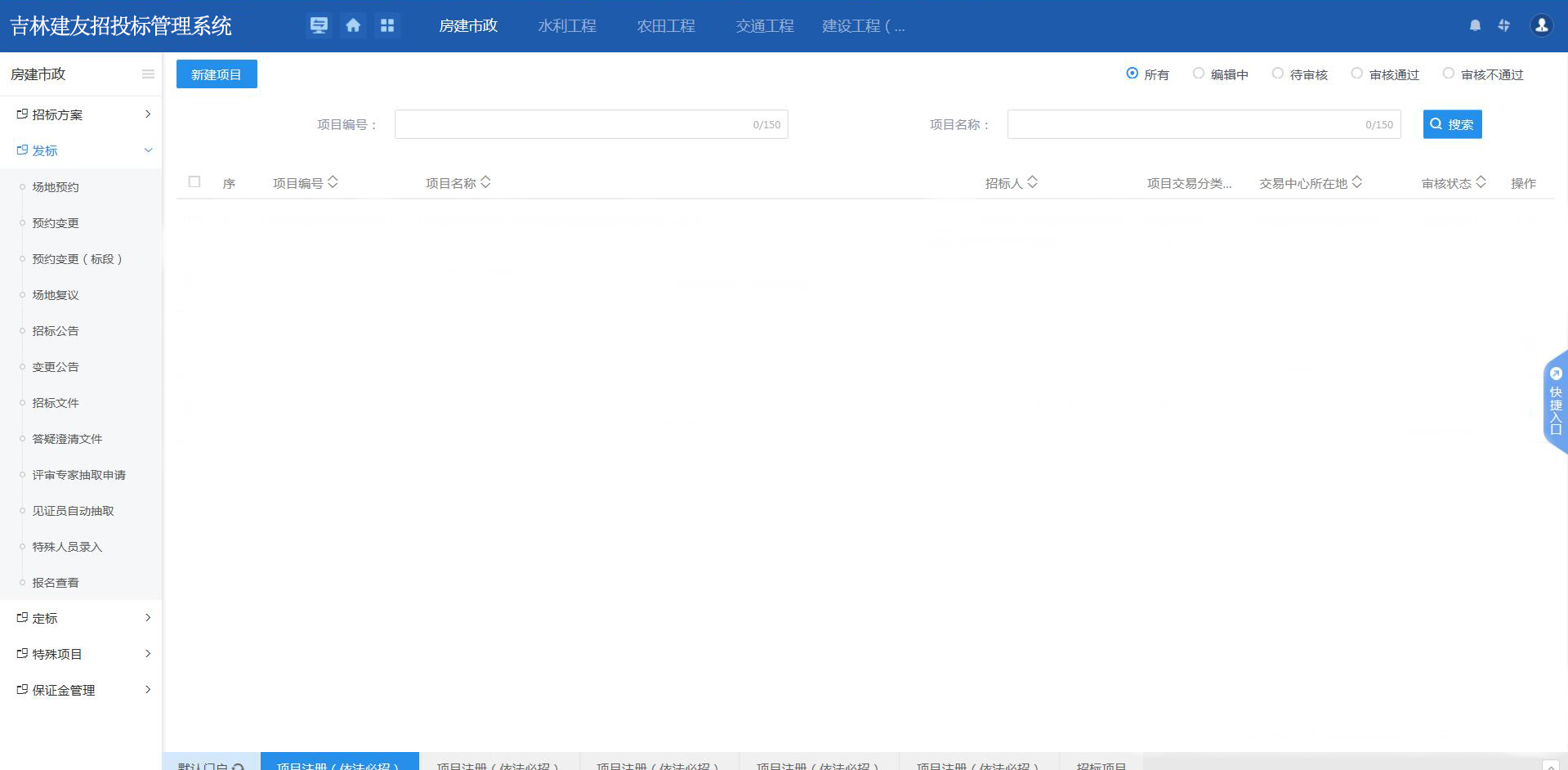Open 变更公告 in the sidebar

56,367
